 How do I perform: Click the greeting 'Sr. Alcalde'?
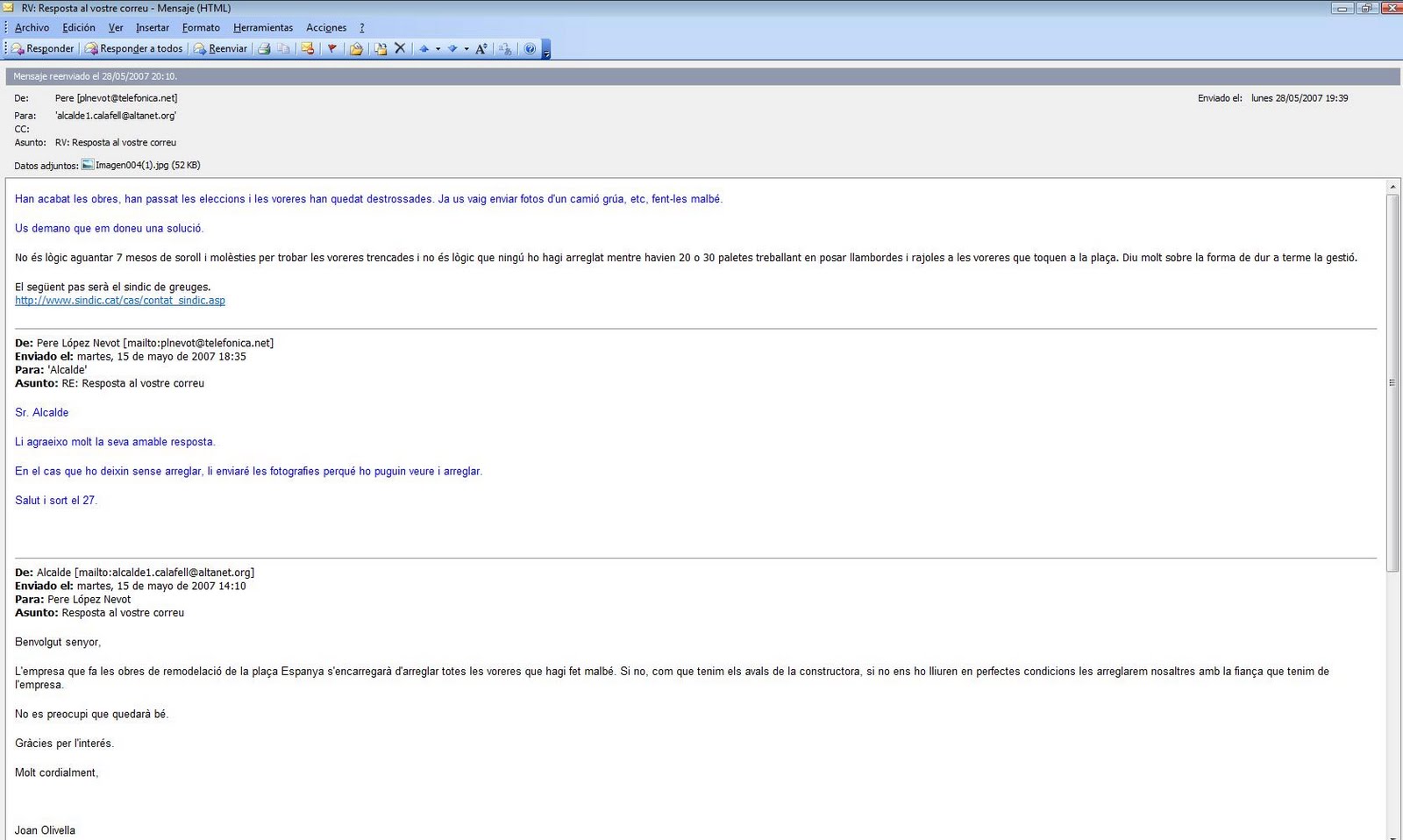(41, 412)
